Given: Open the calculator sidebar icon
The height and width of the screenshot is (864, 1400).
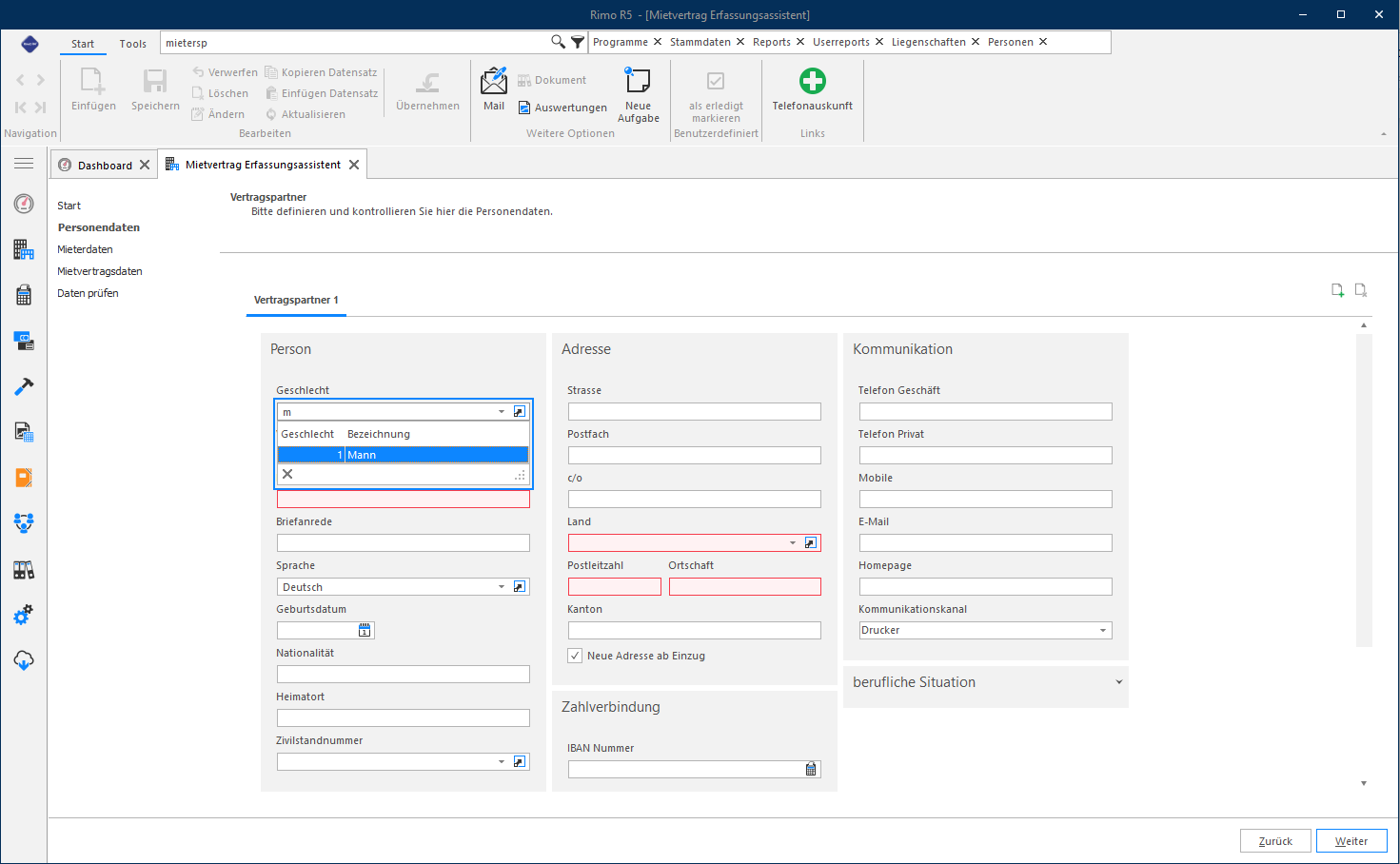Looking at the screenshot, I should (x=24, y=295).
